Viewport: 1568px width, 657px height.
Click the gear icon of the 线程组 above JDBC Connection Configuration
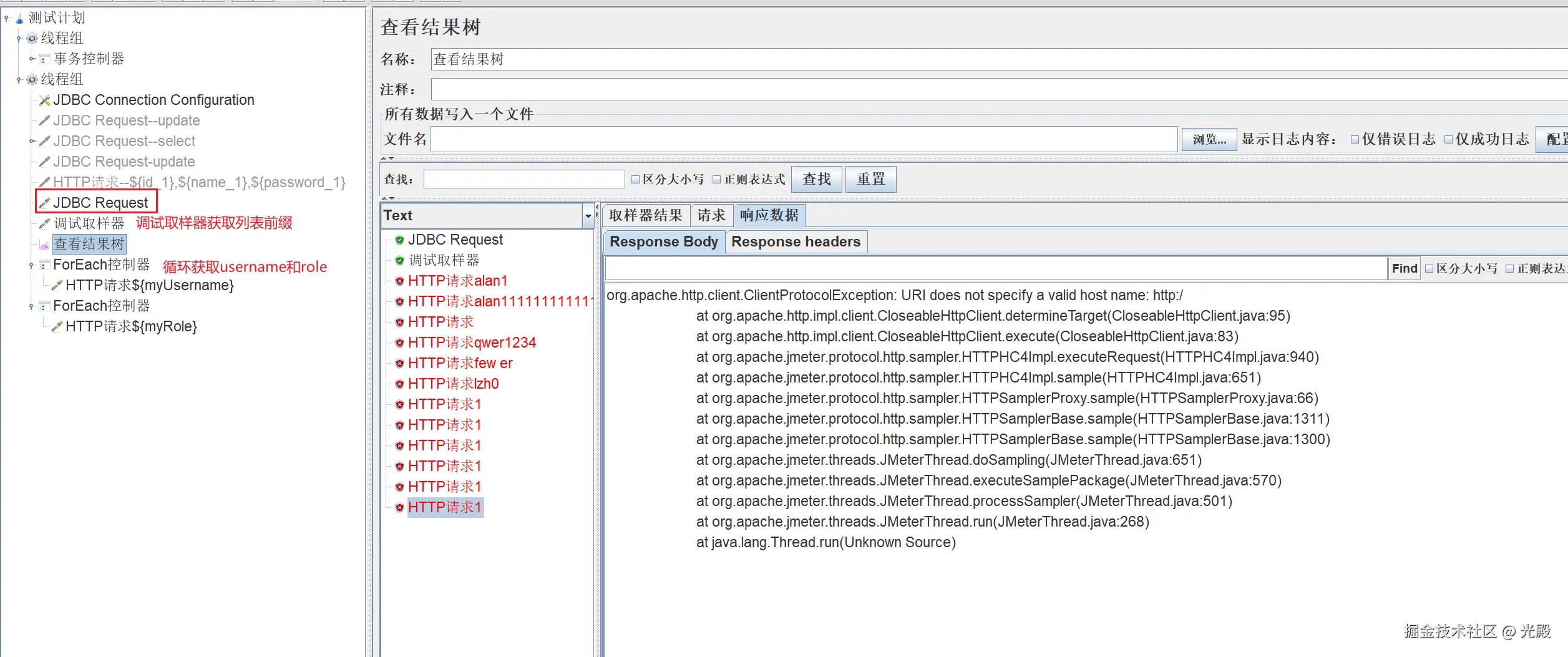pyautogui.click(x=32, y=80)
